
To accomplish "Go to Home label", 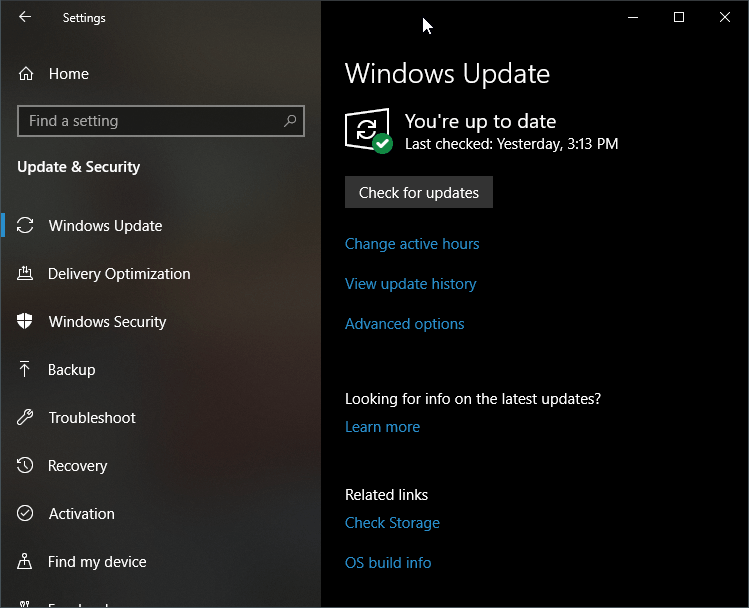I will 69,74.
